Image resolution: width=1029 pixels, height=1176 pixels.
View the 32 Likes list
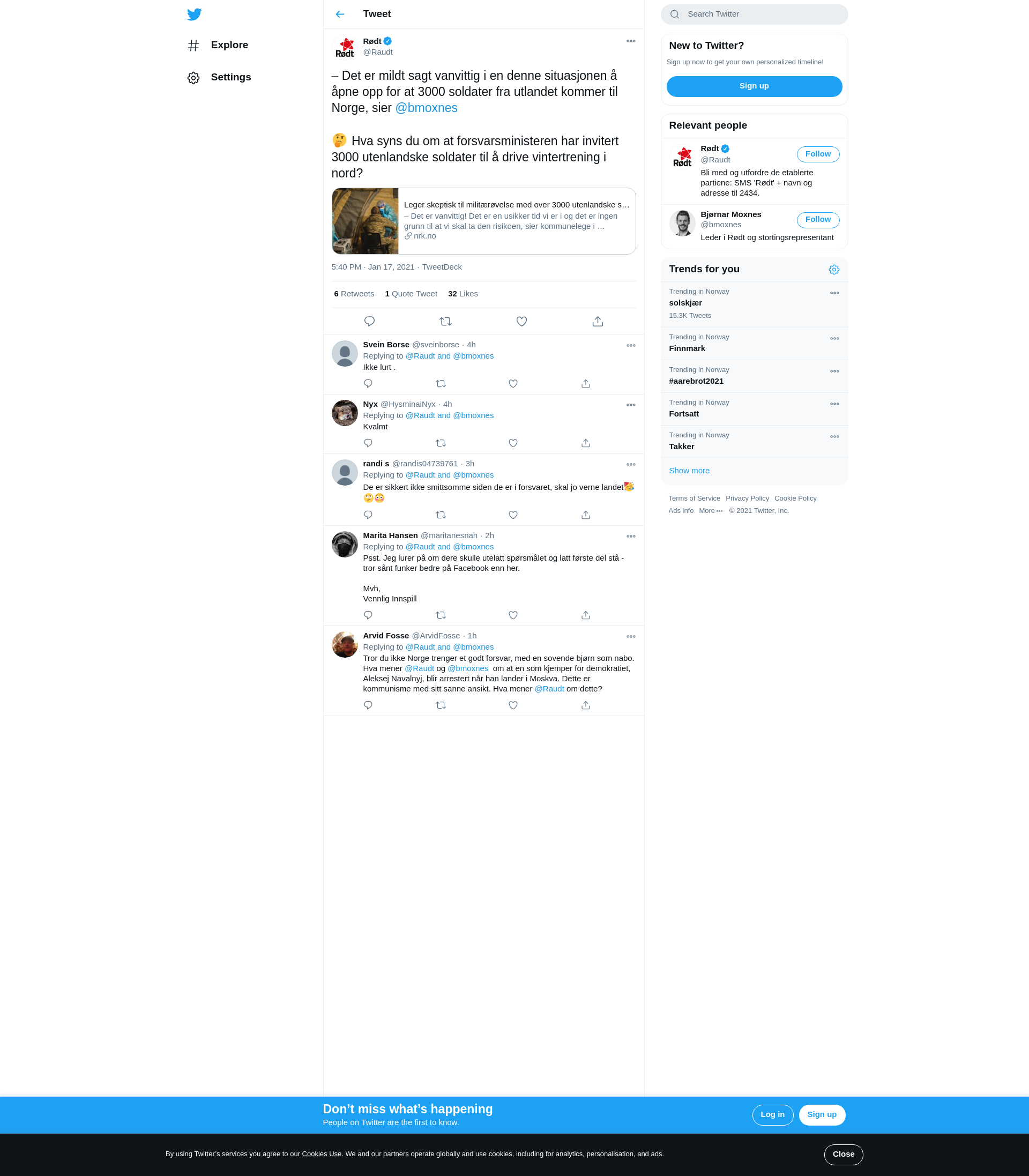coord(463,294)
